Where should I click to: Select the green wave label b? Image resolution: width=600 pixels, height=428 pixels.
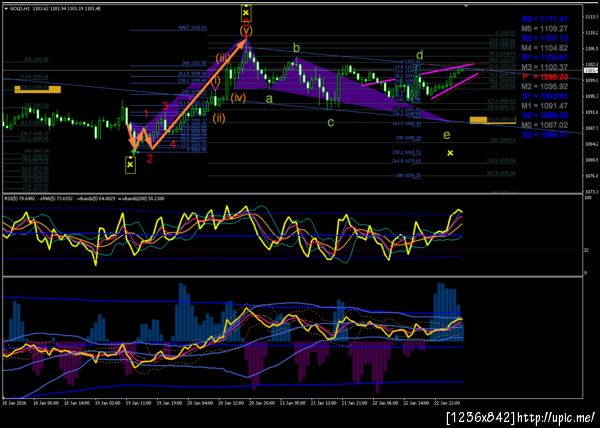coord(297,48)
